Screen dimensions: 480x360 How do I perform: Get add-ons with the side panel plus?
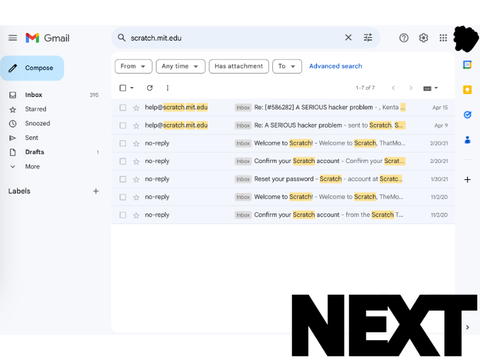point(467,180)
